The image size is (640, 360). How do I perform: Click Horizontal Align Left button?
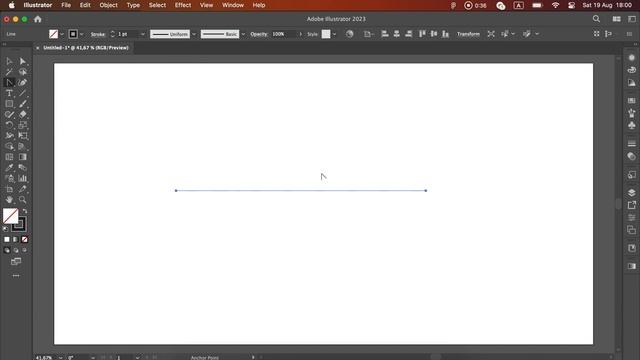coord(384,34)
